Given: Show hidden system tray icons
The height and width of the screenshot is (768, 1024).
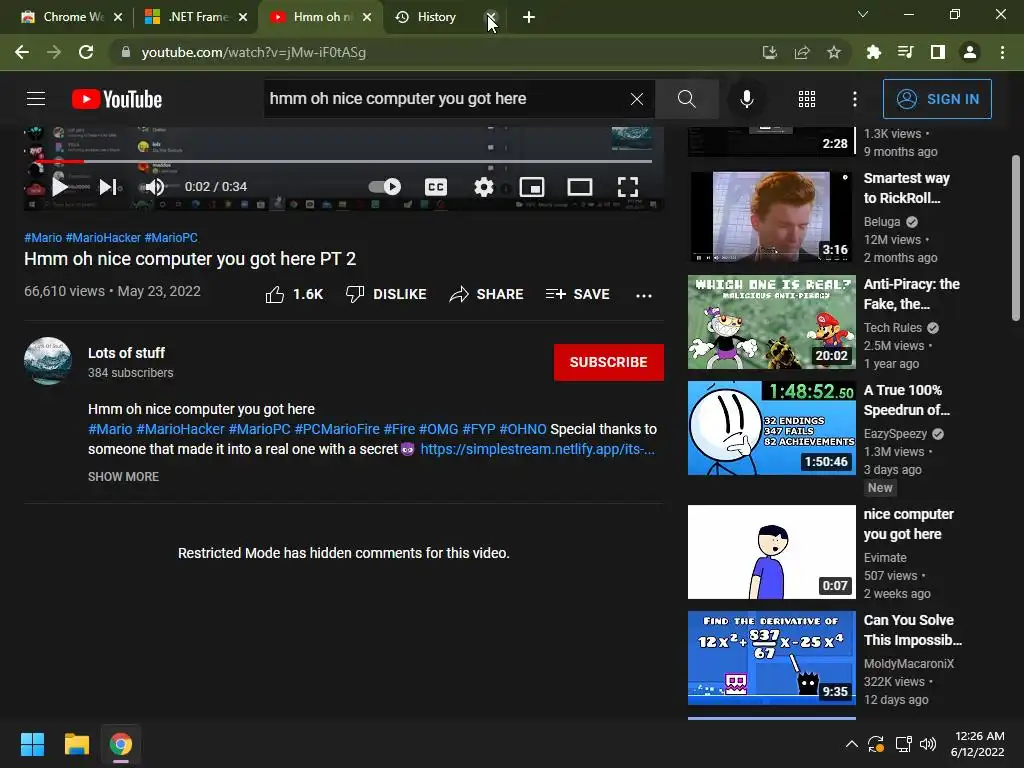Looking at the screenshot, I should (x=852, y=744).
